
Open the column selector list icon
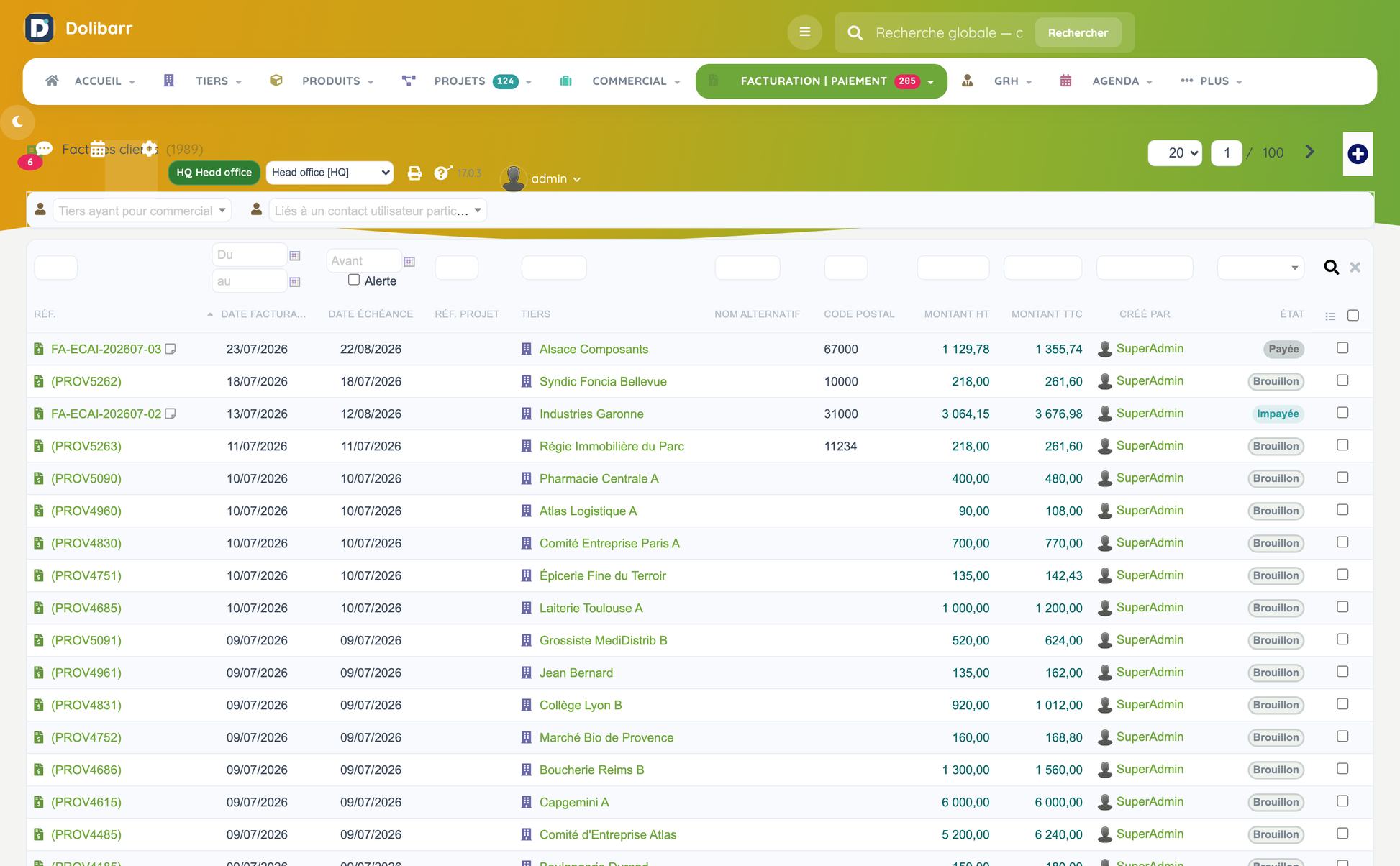(1330, 316)
